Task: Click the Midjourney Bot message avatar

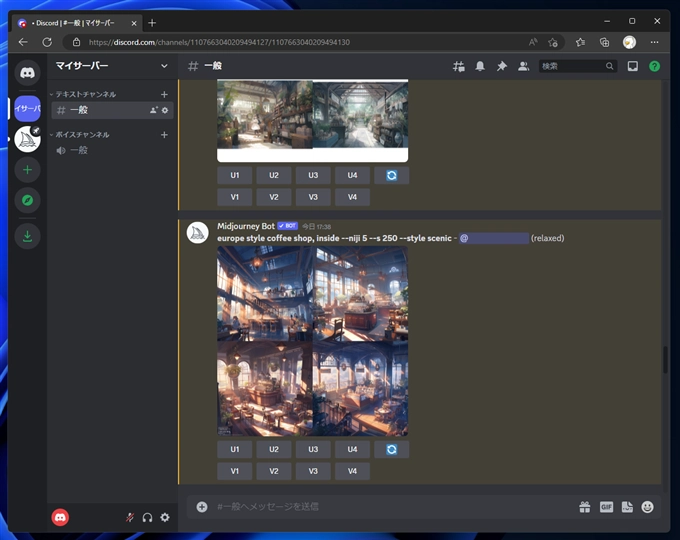Action: [197, 233]
